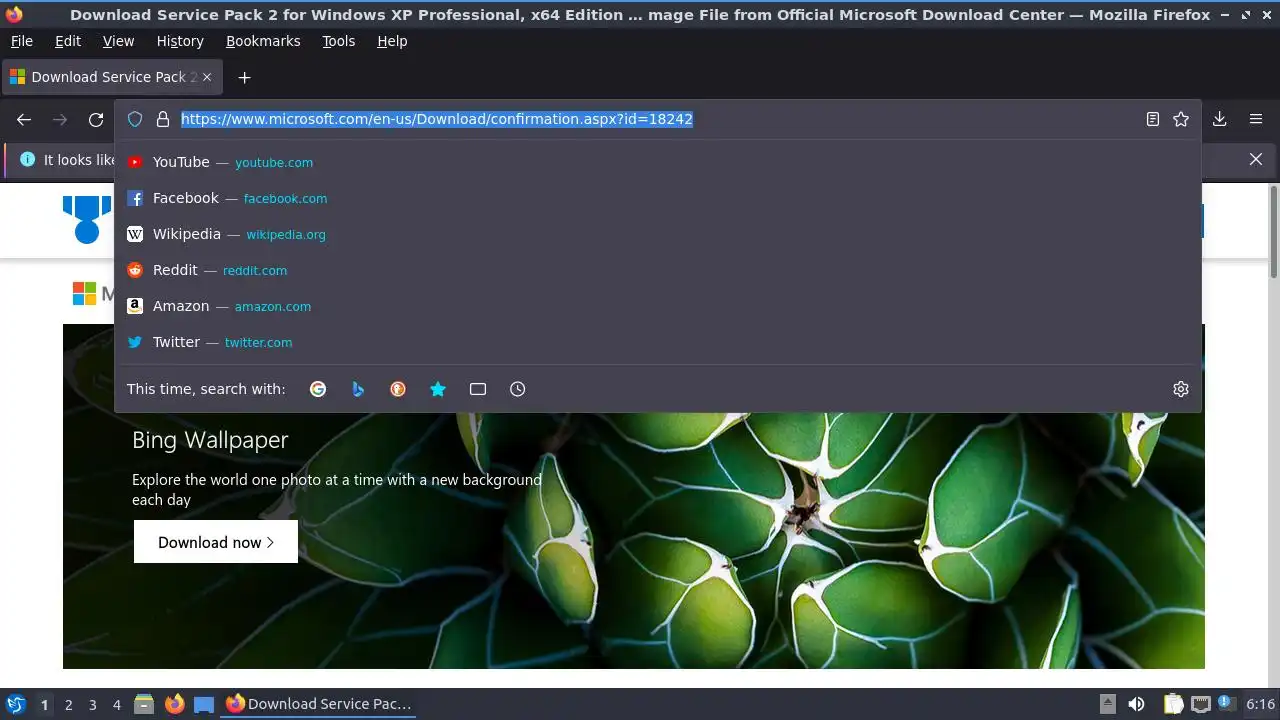This screenshot has width=1280, height=720.
Task: Search in history clock icon
Action: click(x=517, y=389)
